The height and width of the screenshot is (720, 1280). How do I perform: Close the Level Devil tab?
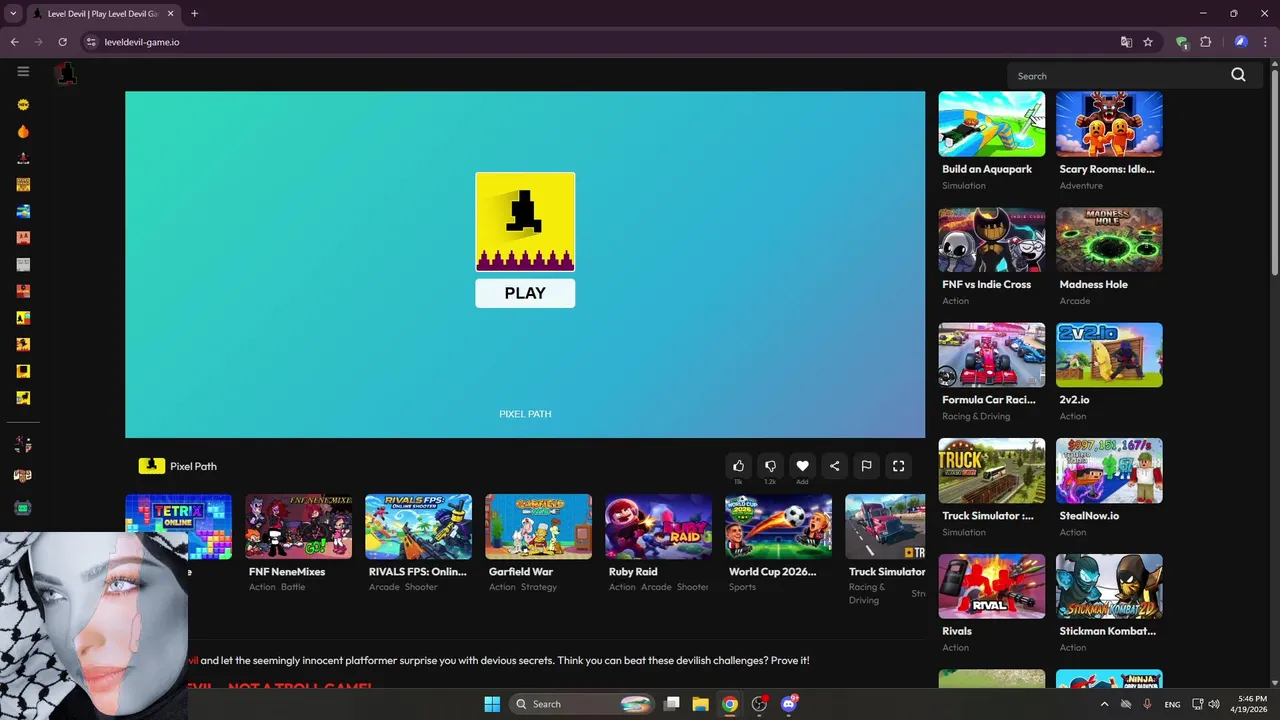(x=169, y=14)
